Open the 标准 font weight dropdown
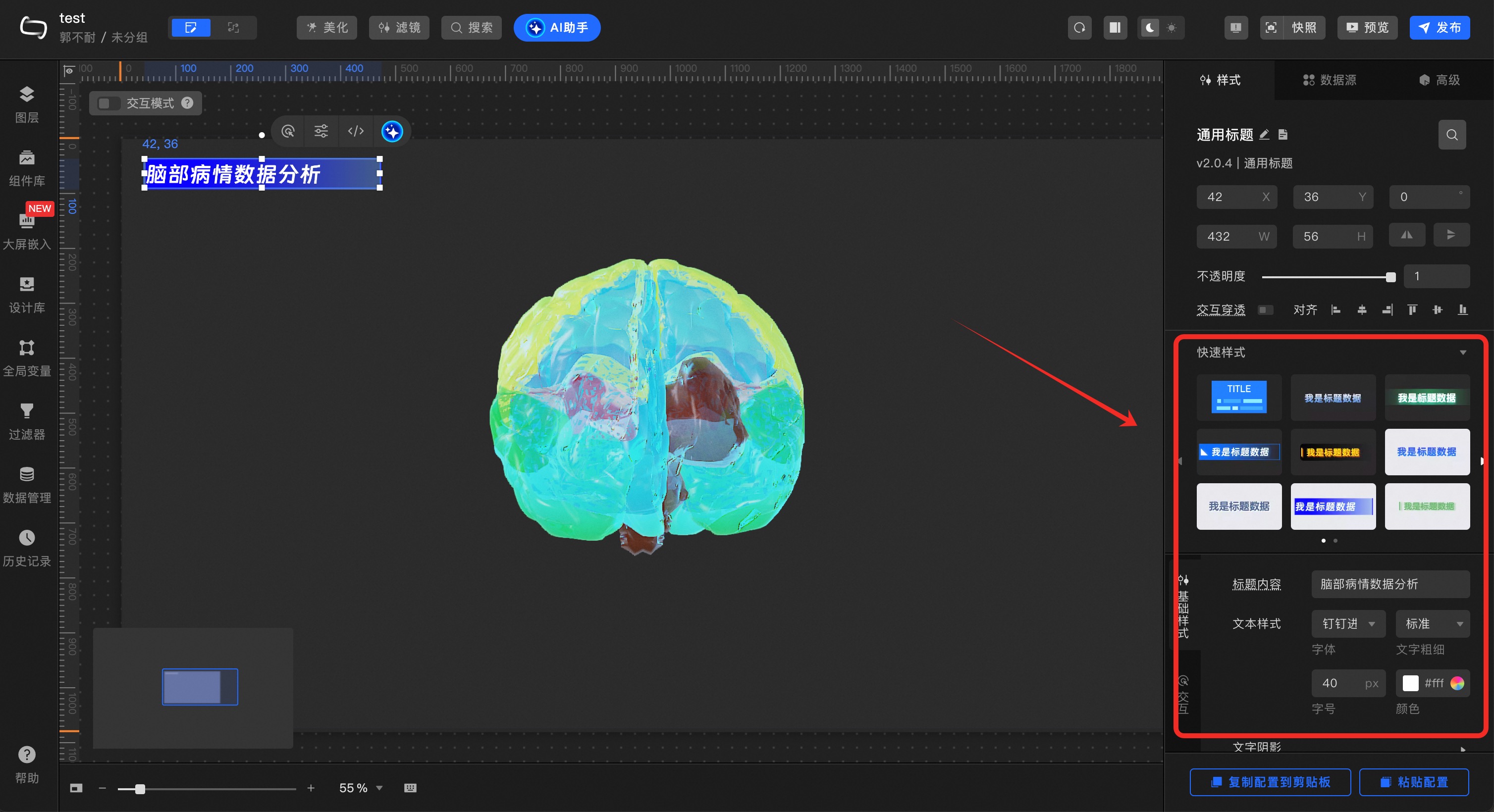 point(1432,624)
